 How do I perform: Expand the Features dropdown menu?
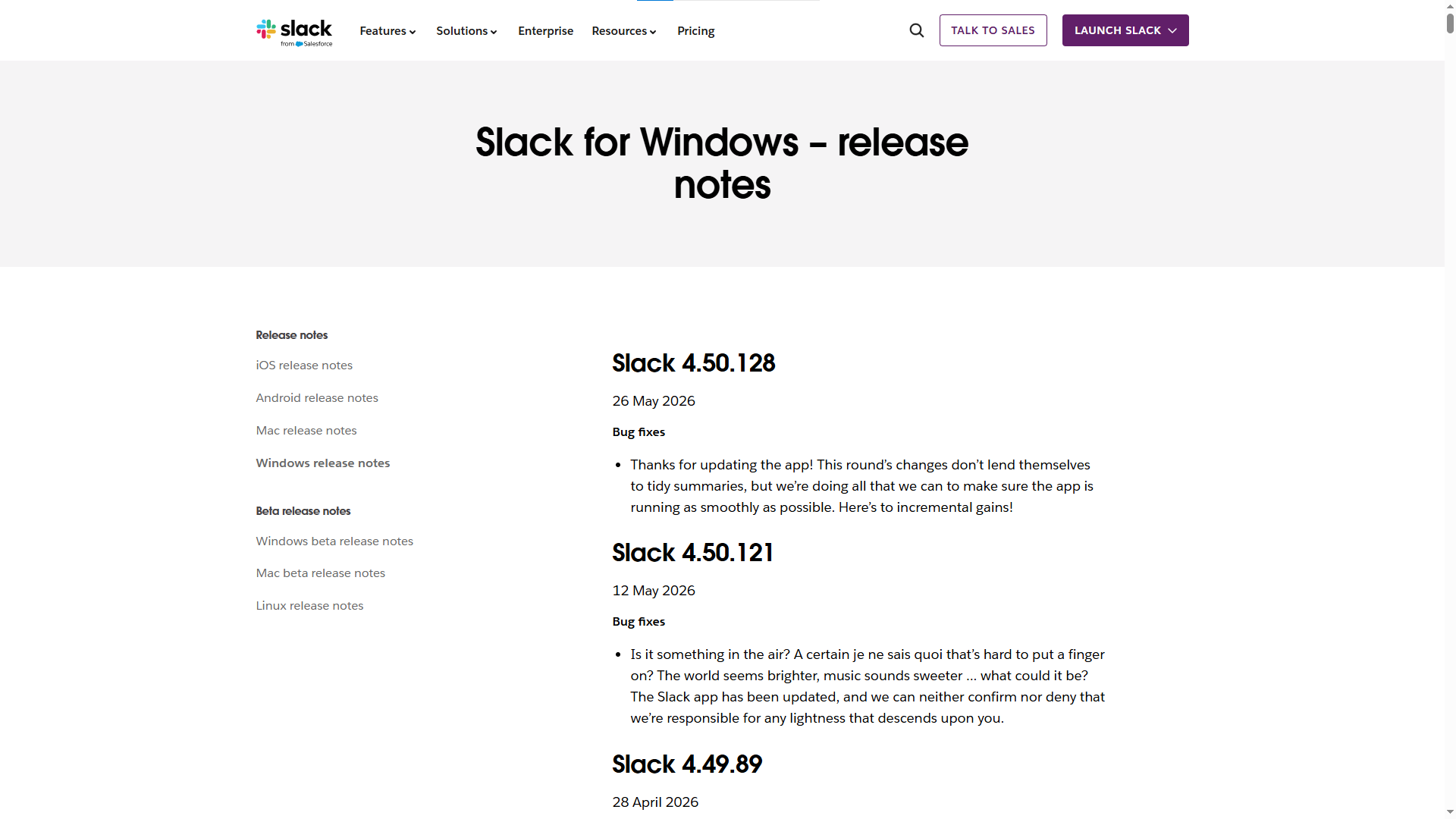coord(388,31)
